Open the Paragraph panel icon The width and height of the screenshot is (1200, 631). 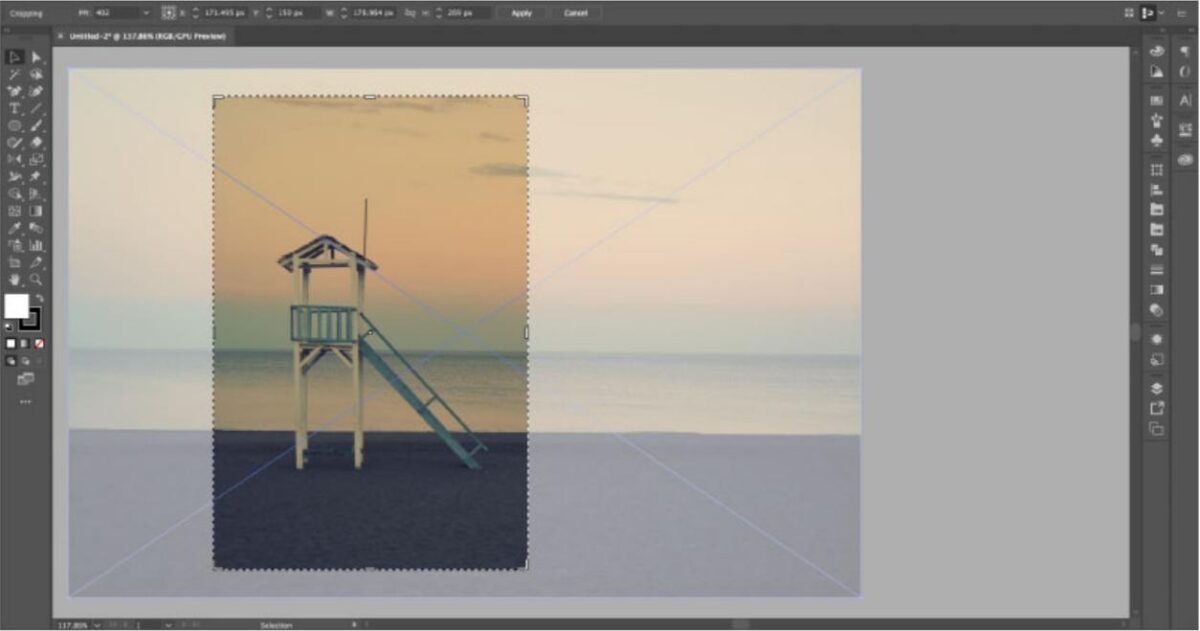tap(1186, 50)
